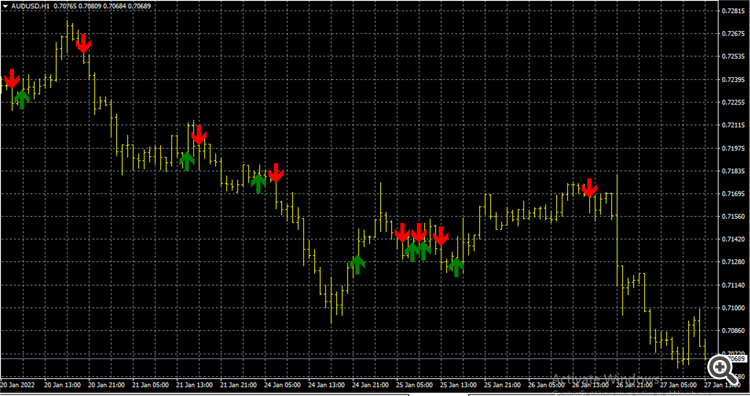Click price axis label 0.72395
The image size is (750, 396).
734,79
